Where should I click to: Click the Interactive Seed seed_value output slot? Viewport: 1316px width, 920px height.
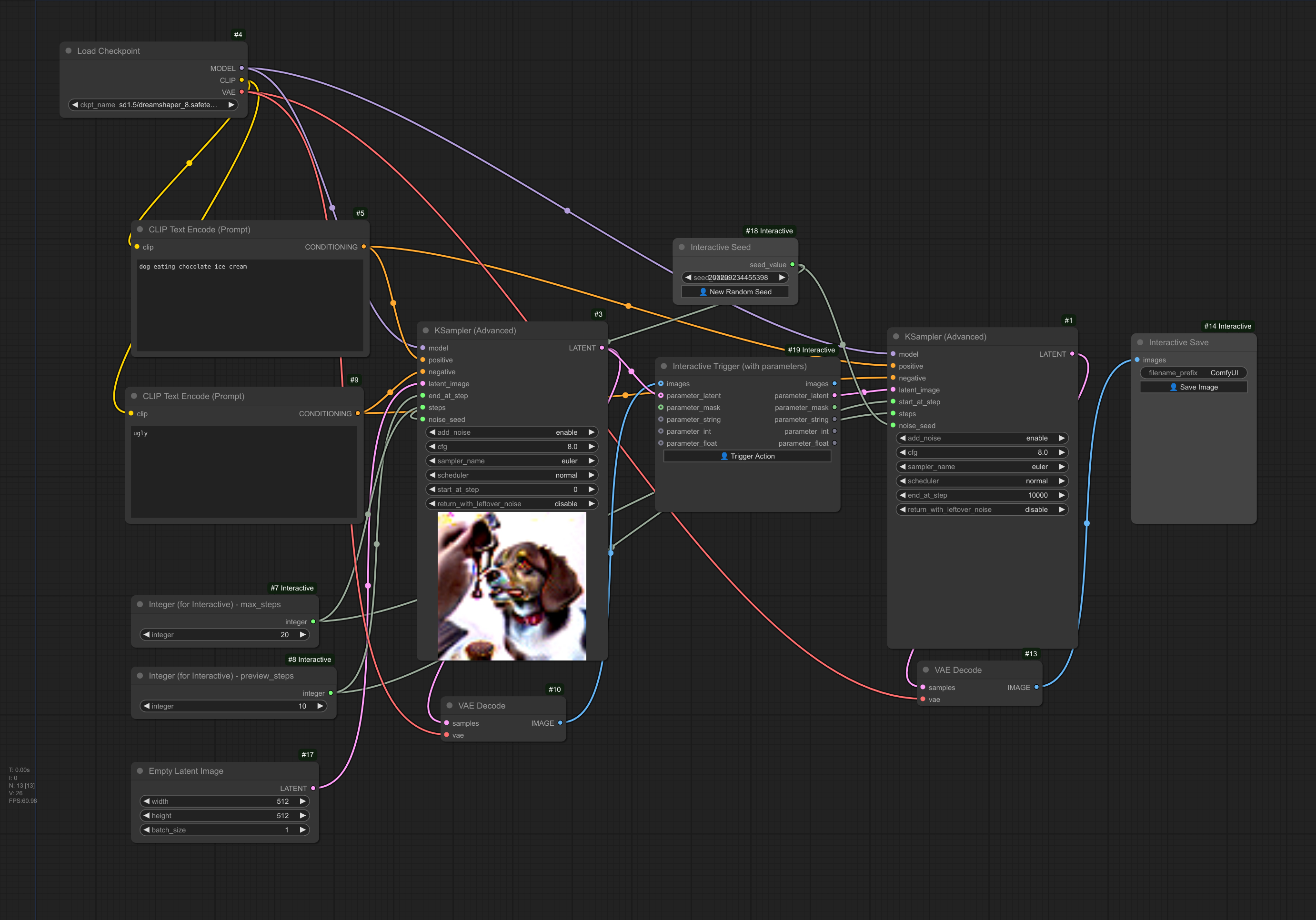(x=793, y=264)
